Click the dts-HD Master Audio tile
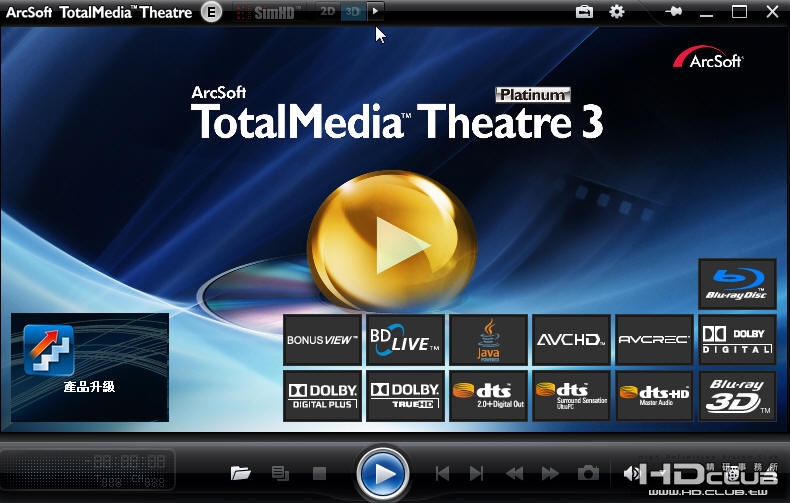Viewport: 790px width, 503px height. pyautogui.click(x=654, y=396)
